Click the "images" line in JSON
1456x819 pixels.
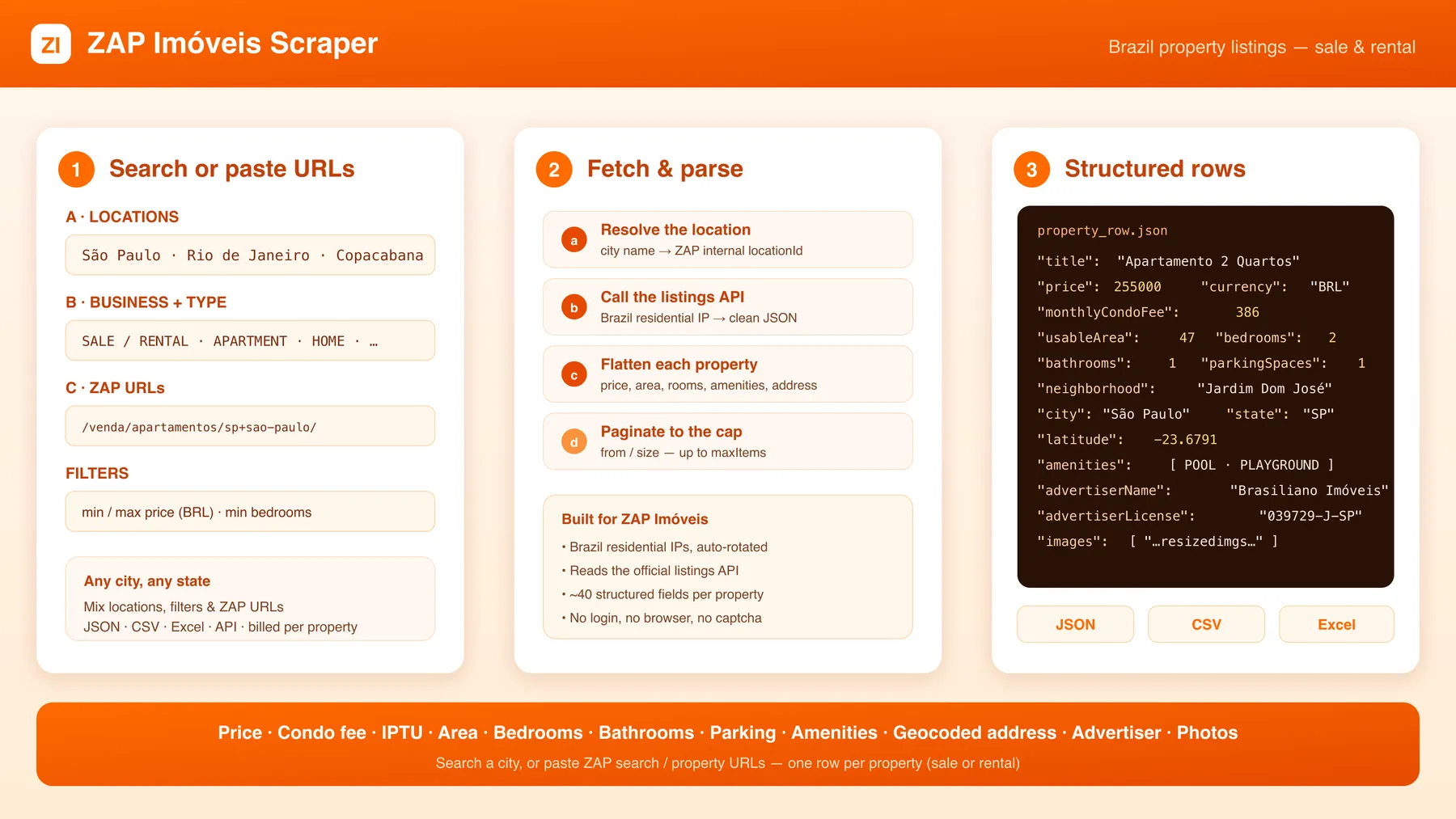pos(1158,542)
